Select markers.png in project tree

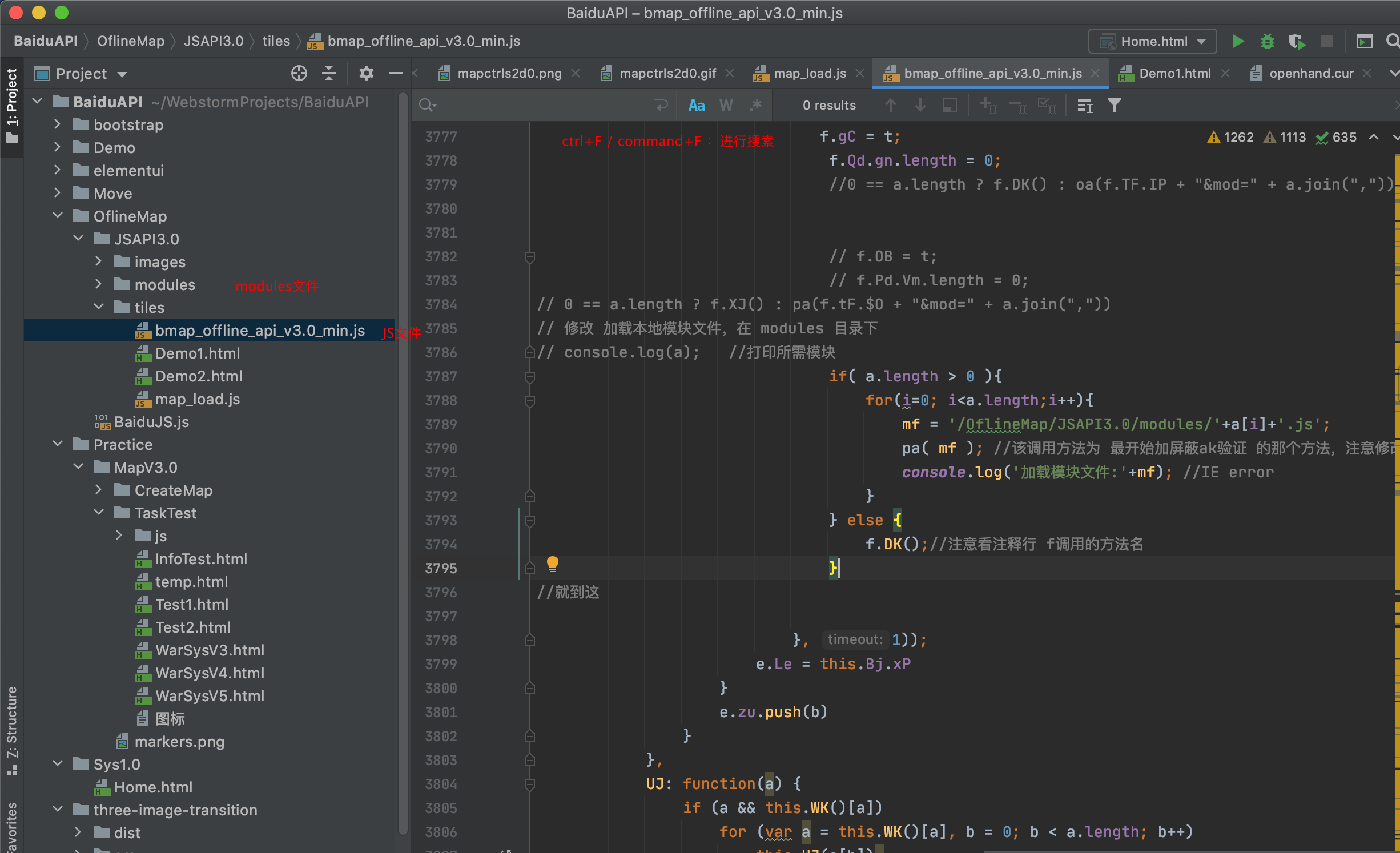179,742
